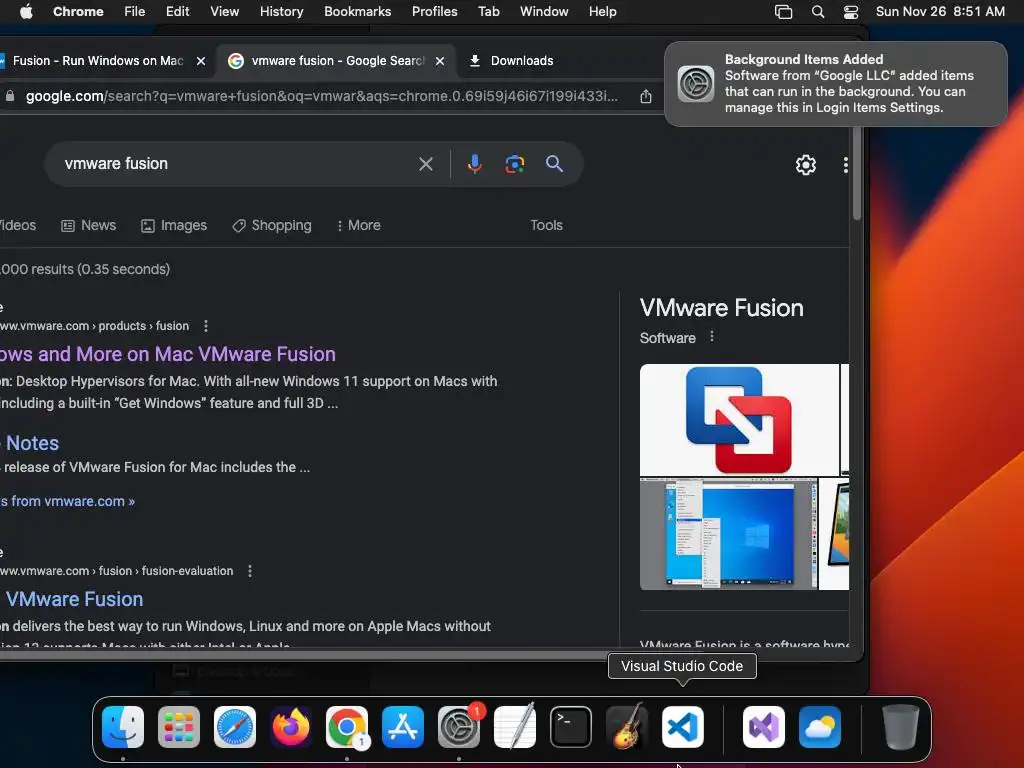Launch Firefox from the Dock
Screen dimensions: 1024x768
(291, 727)
